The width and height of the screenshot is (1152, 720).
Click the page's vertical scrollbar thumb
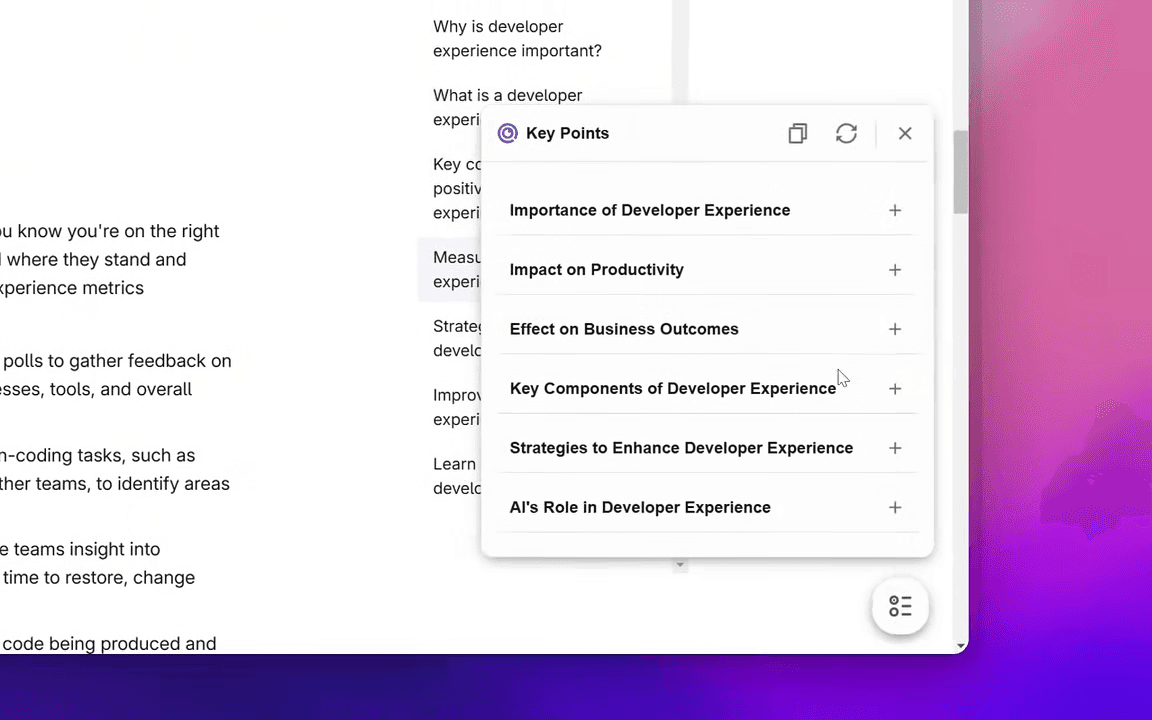click(x=960, y=172)
